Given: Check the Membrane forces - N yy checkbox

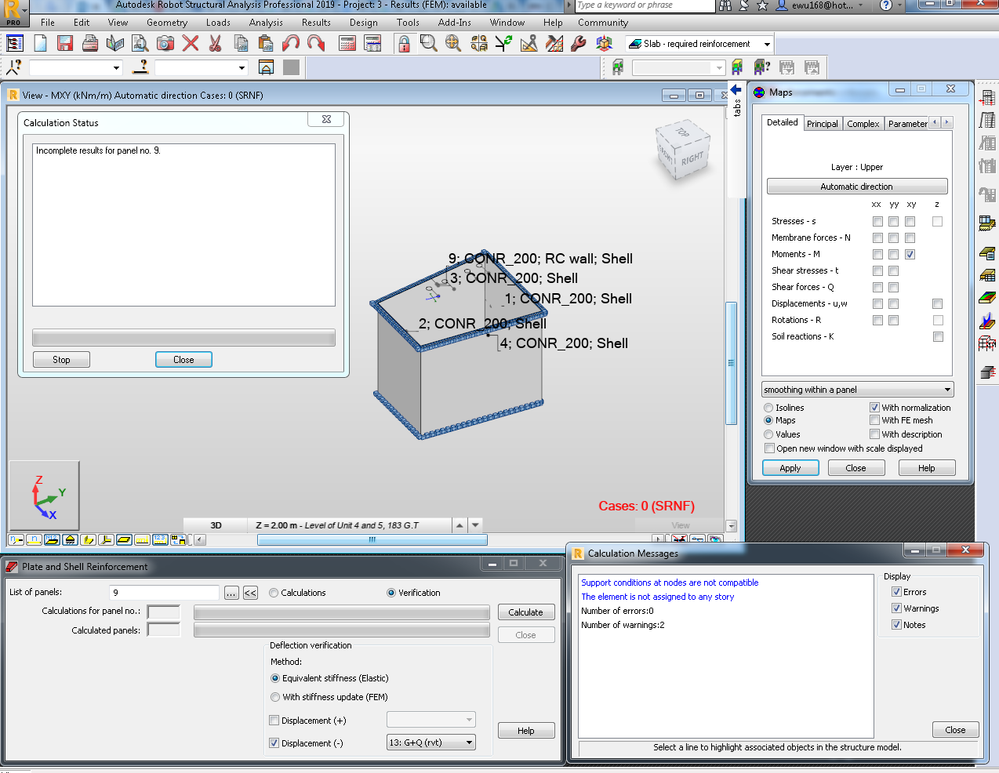Looking at the screenshot, I should pyautogui.click(x=893, y=238).
